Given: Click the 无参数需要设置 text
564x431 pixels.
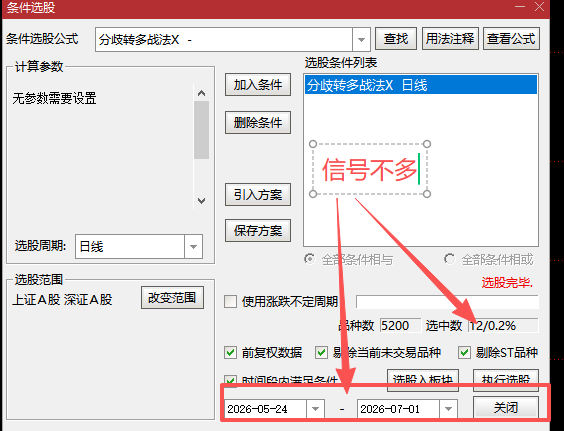Looking at the screenshot, I should tap(54, 98).
